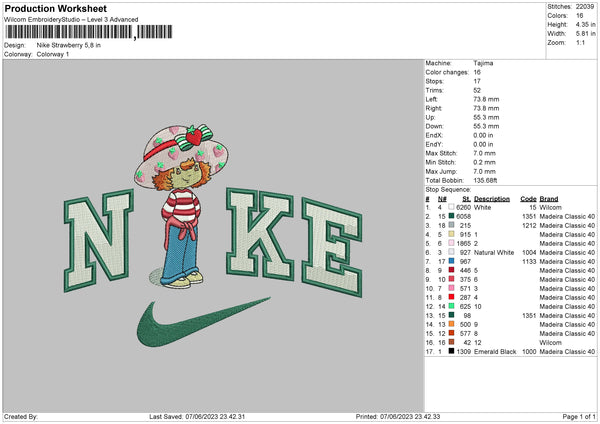Select the design name Nike Strawberry 5,8 in
The height and width of the screenshot is (424, 600).
pyautogui.click(x=69, y=45)
